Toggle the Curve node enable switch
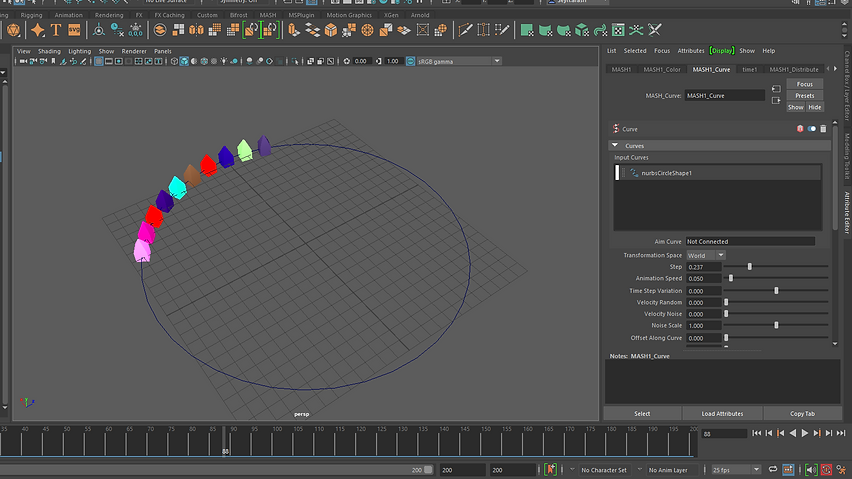The image size is (852, 479). [x=812, y=129]
